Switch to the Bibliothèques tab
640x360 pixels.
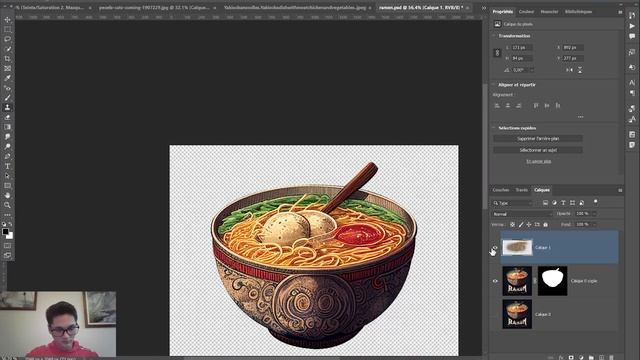[x=578, y=12]
